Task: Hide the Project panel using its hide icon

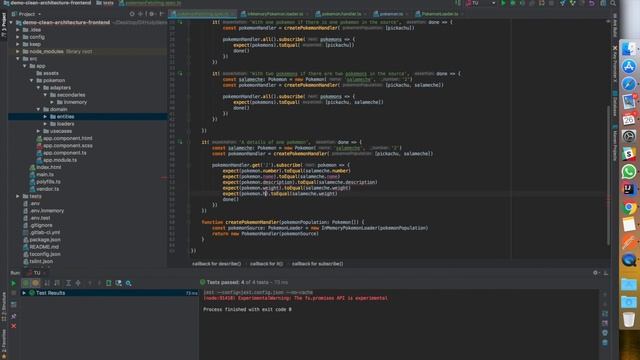Action: point(161,14)
